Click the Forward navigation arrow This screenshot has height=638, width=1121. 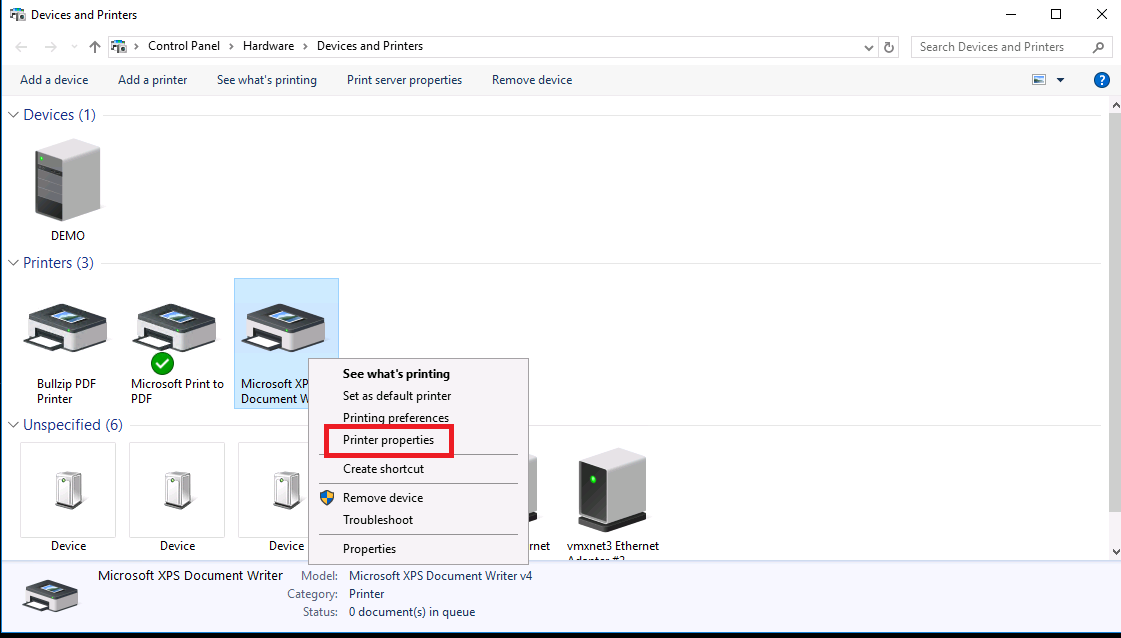[x=50, y=47]
